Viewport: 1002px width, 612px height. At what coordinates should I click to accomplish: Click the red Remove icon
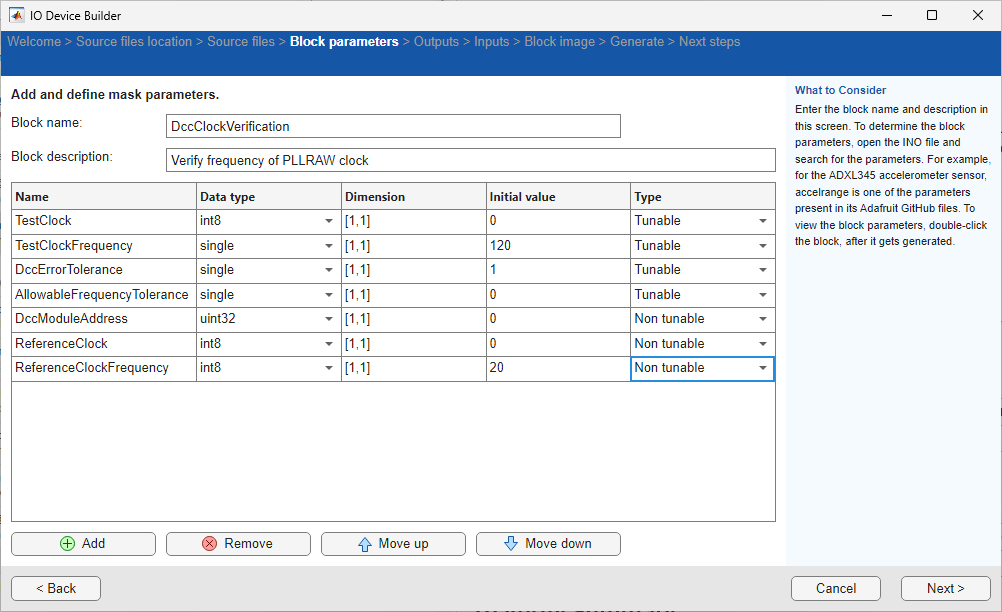[x=210, y=544]
